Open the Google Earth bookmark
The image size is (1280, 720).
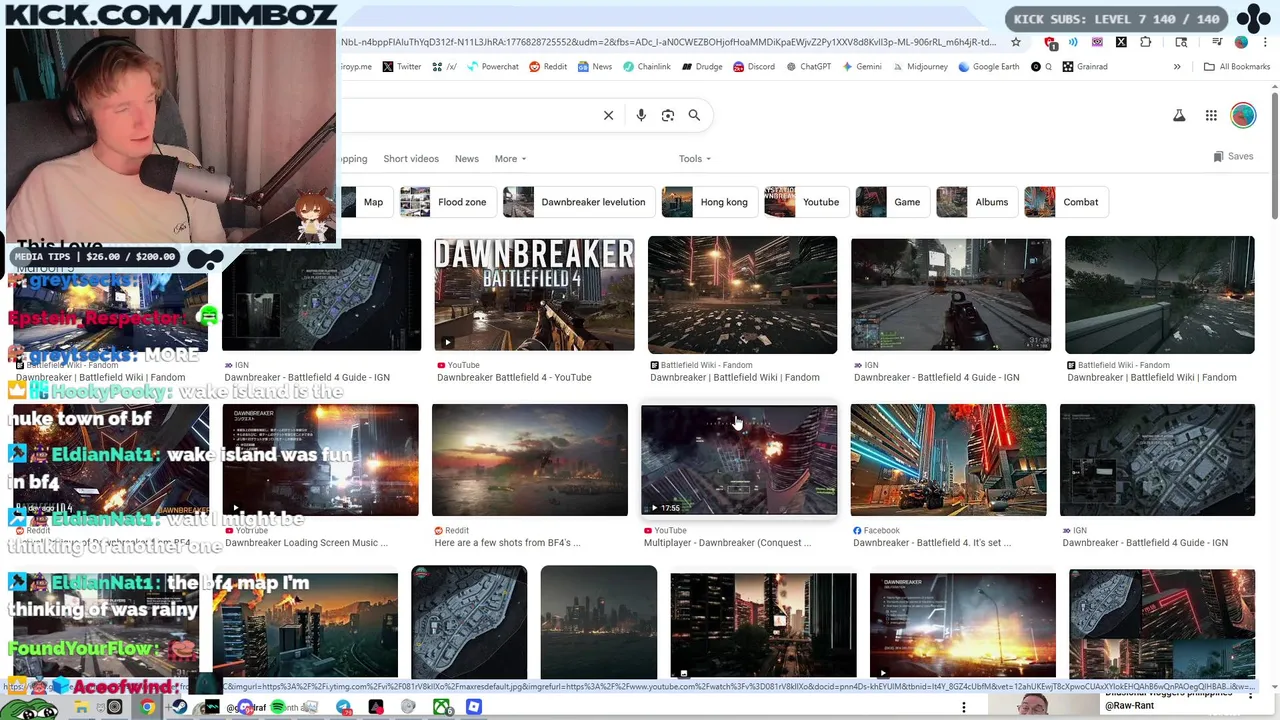click(989, 67)
